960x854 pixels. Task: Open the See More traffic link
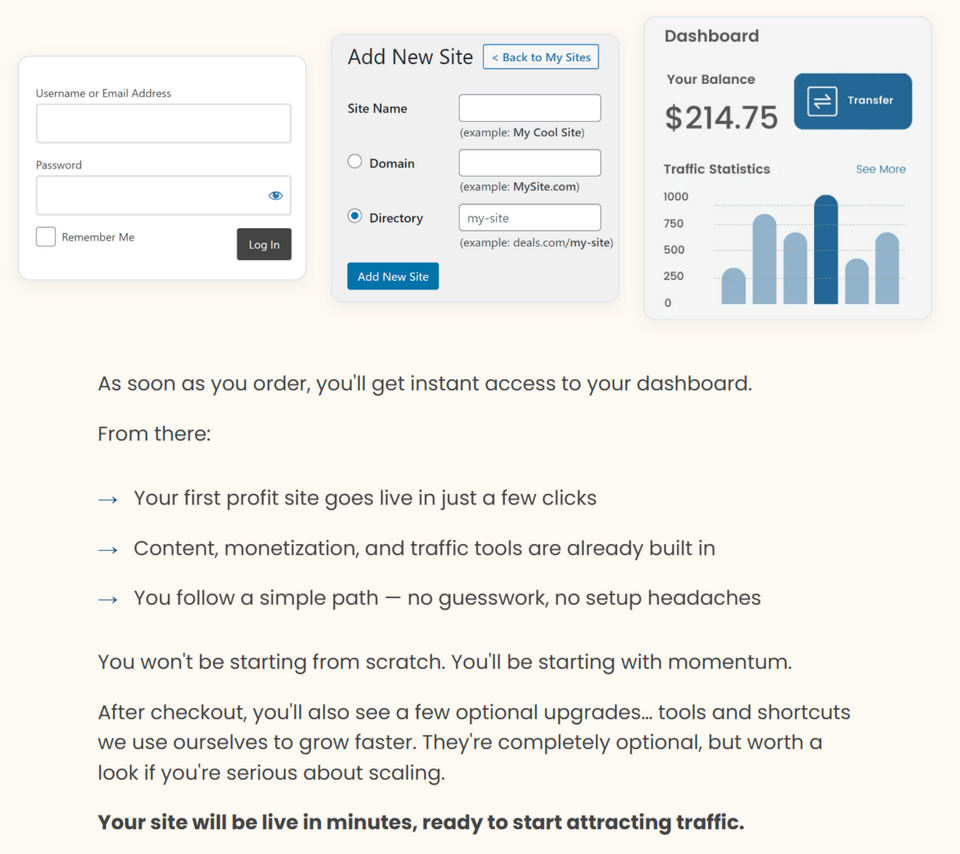point(880,169)
